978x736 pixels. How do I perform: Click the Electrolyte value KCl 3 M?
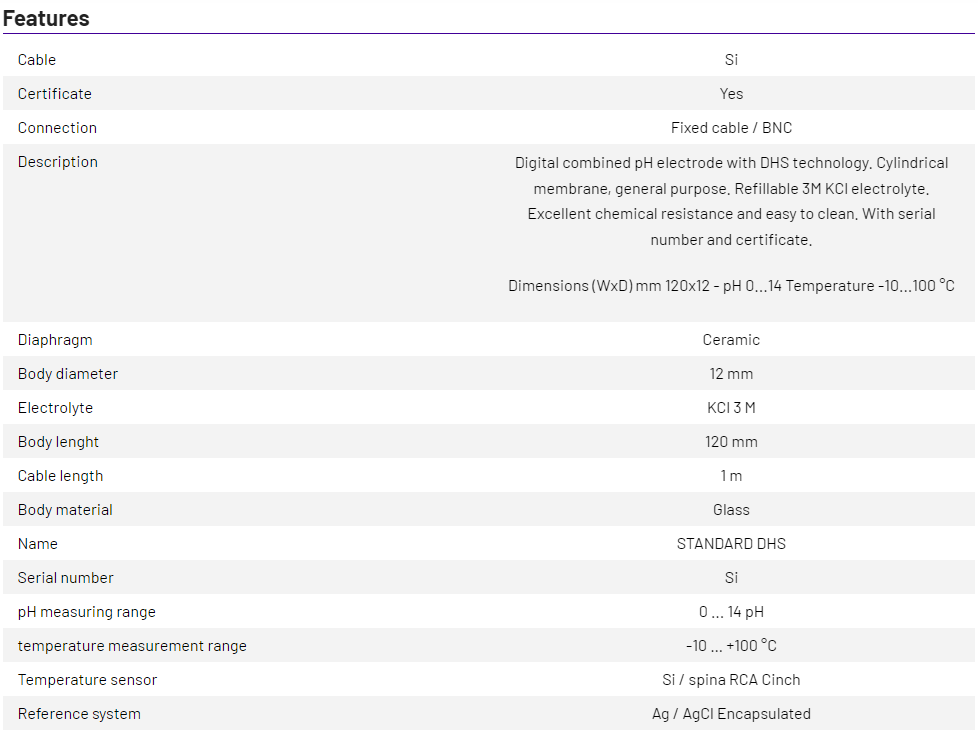point(731,408)
